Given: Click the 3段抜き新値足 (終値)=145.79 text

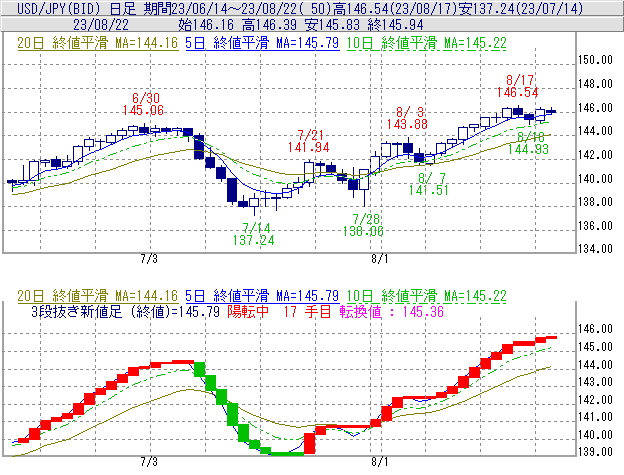Looking at the screenshot, I should tap(125, 311).
